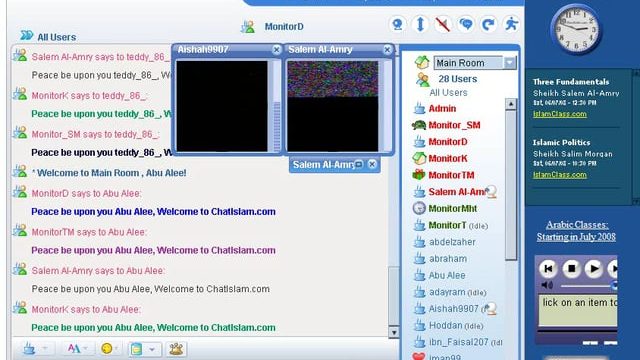The width and height of the screenshot is (640, 360).
Task: Select adayram (Idle) in the user list
Action: [x=458, y=292]
